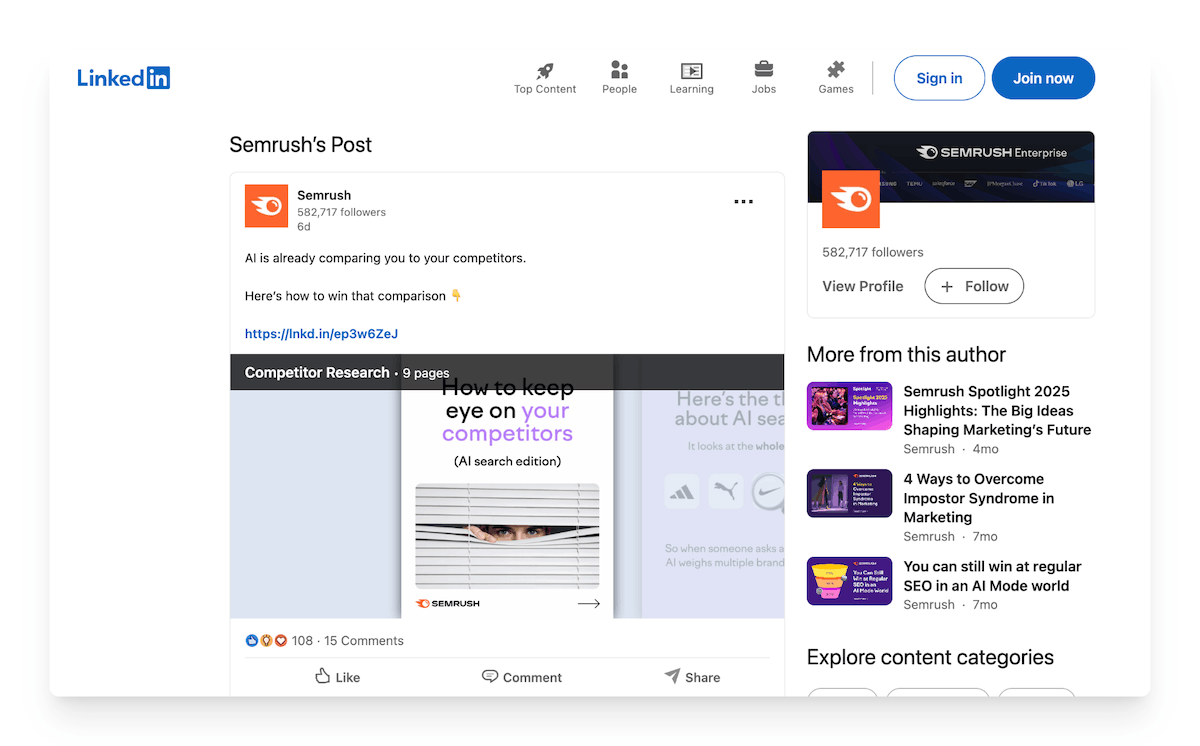Viewport: 1200px width, 746px height.
Task: Click the Semrush profile avatar on the post
Action: click(x=266, y=205)
